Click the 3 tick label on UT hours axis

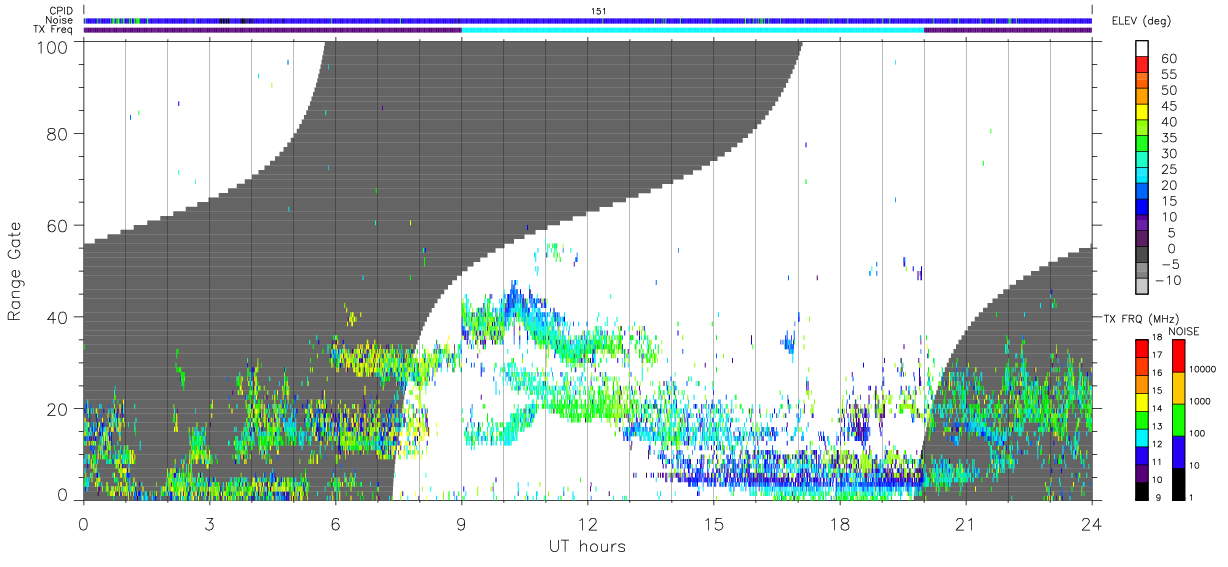[209, 524]
